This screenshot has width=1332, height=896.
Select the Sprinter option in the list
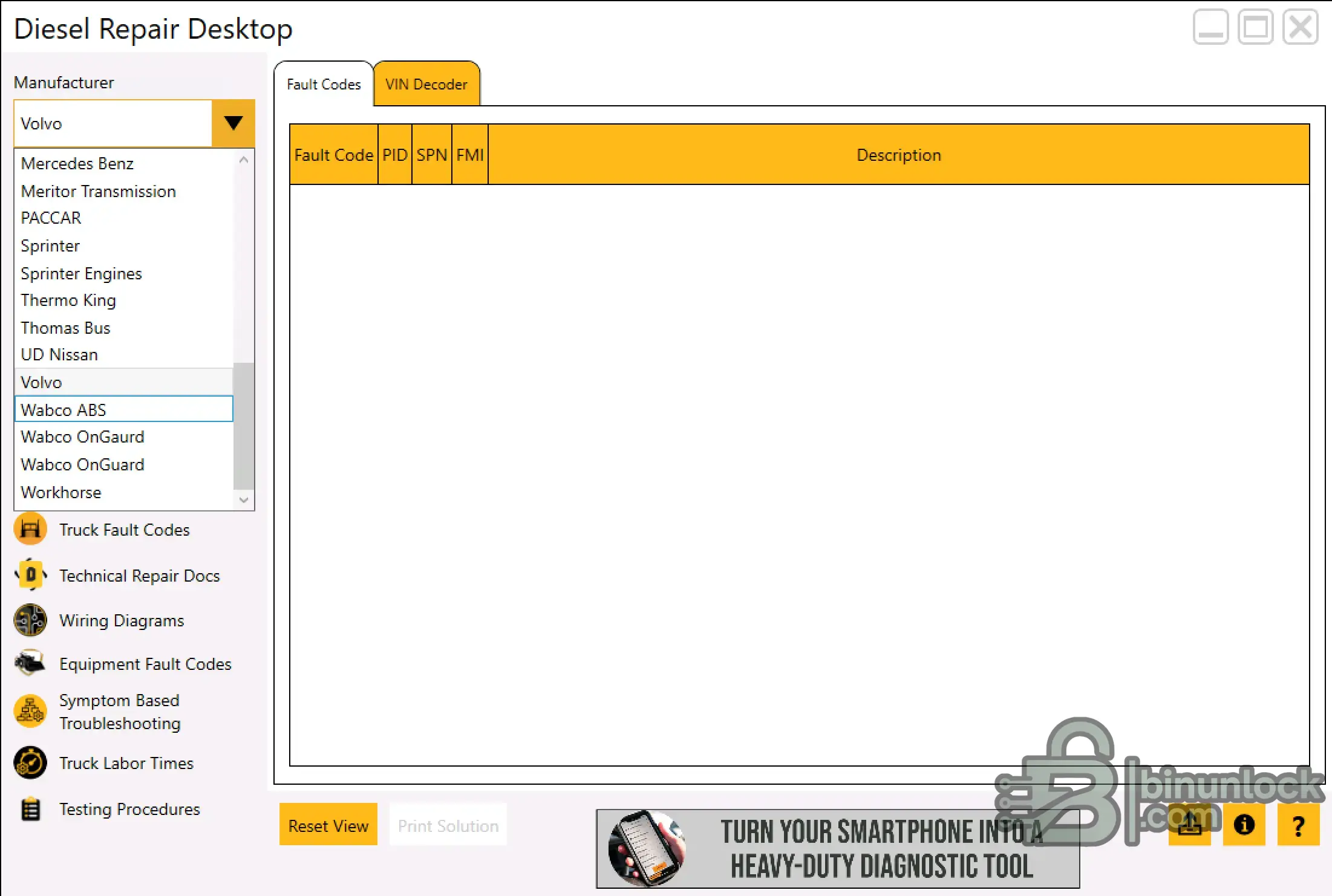click(x=123, y=245)
